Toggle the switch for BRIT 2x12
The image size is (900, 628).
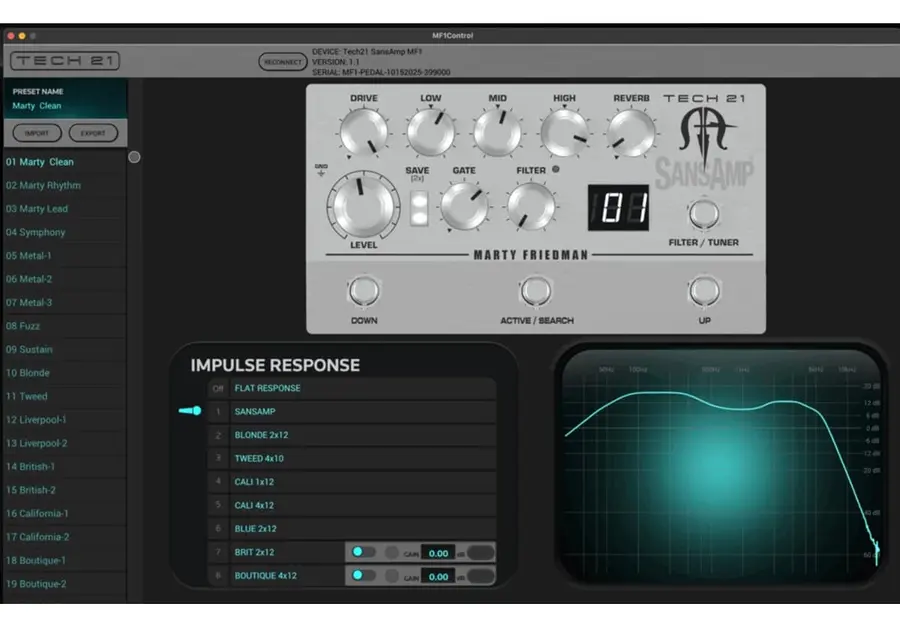(363, 552)
